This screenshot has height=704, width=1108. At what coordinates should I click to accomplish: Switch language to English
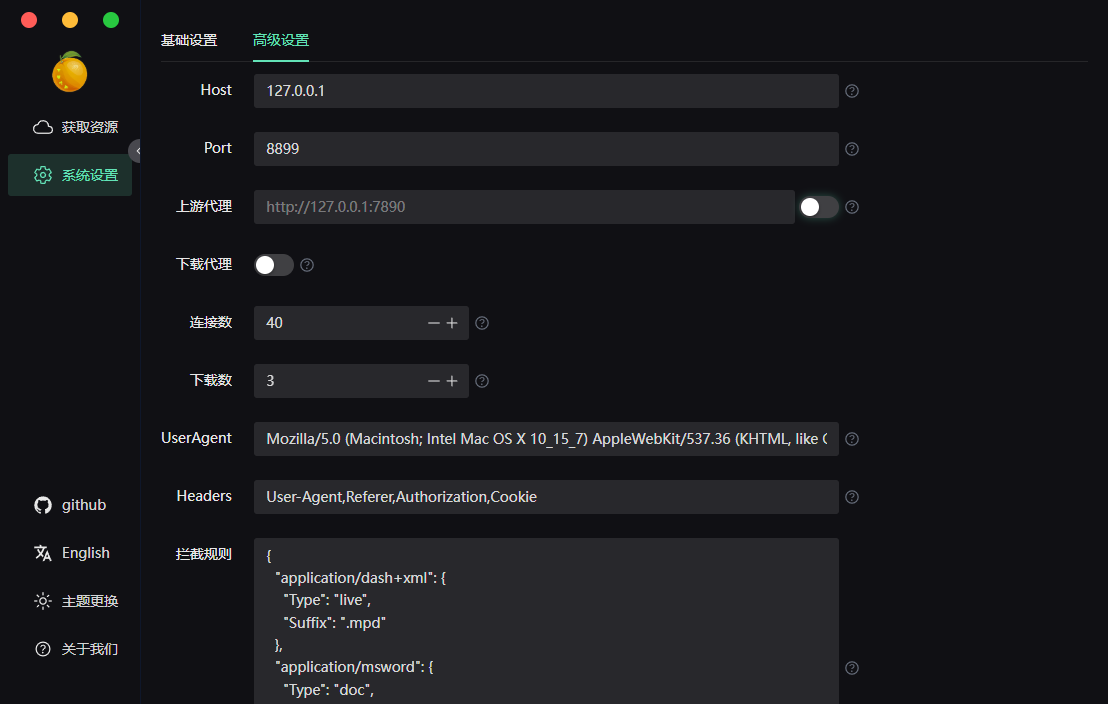pos(72,553)
